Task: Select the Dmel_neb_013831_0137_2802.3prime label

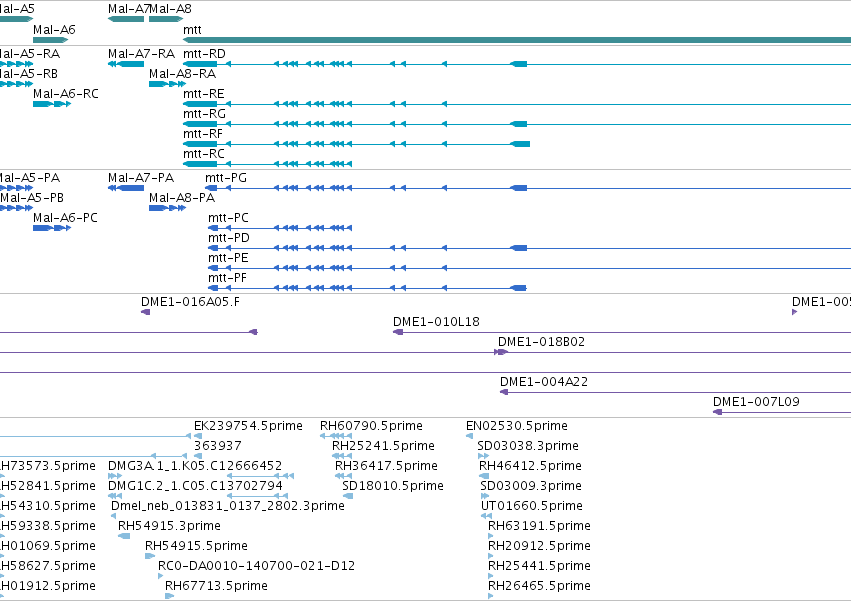Action: 228,507
